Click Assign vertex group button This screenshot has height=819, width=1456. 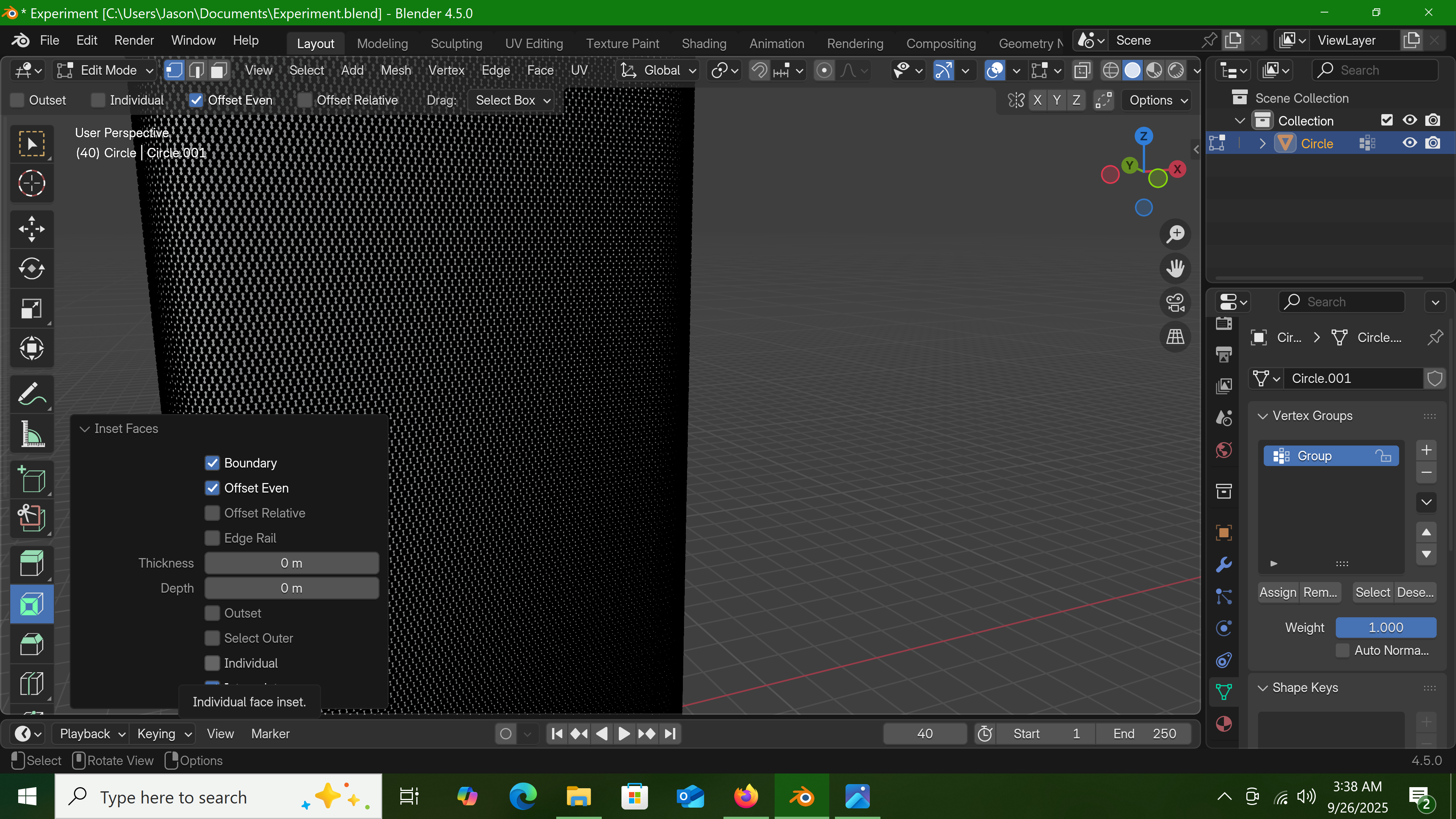pyautogui.click(x=1277, y=592)
